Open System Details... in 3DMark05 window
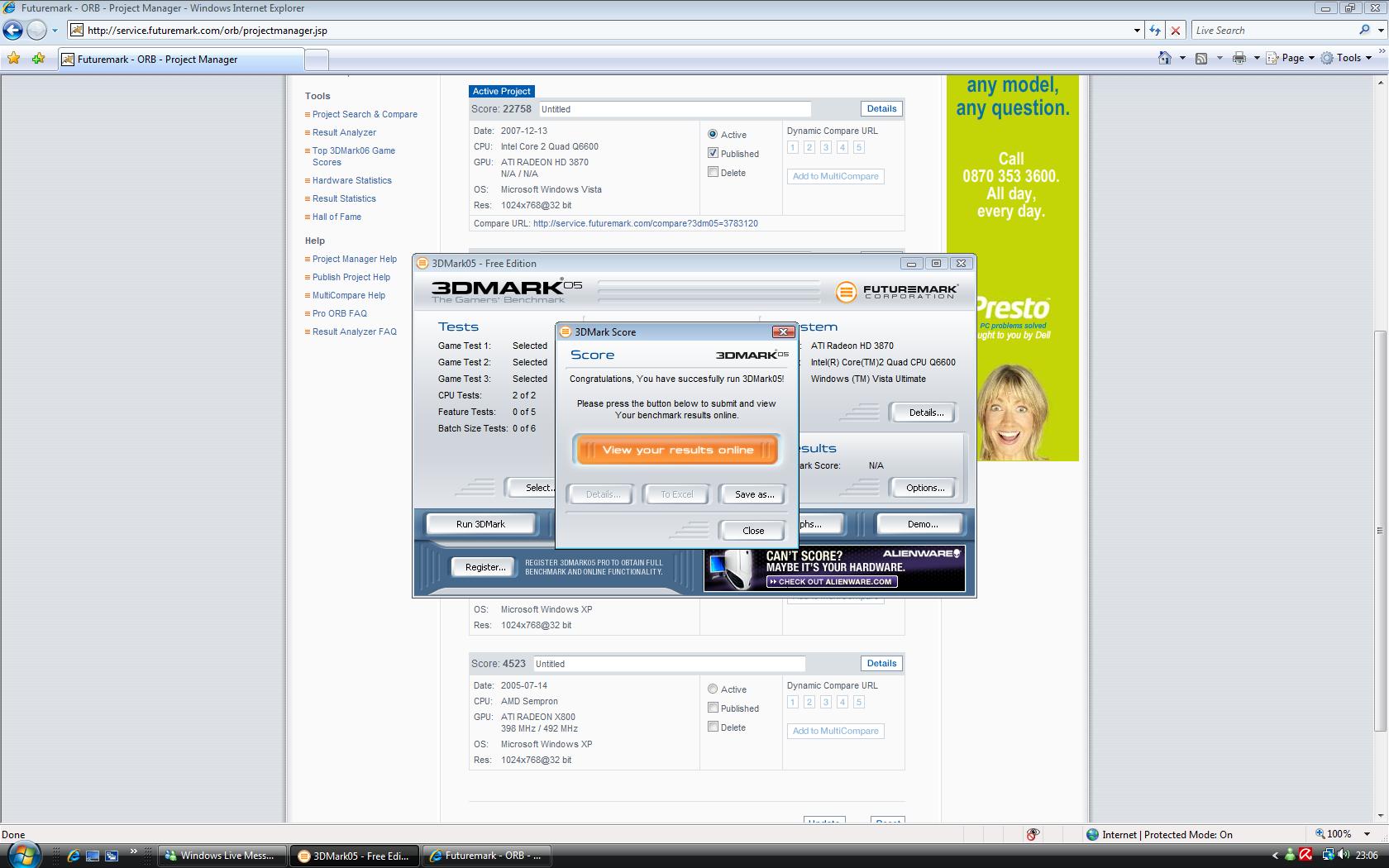Screen dimensions: 1389x868 (x=925, y=413)
